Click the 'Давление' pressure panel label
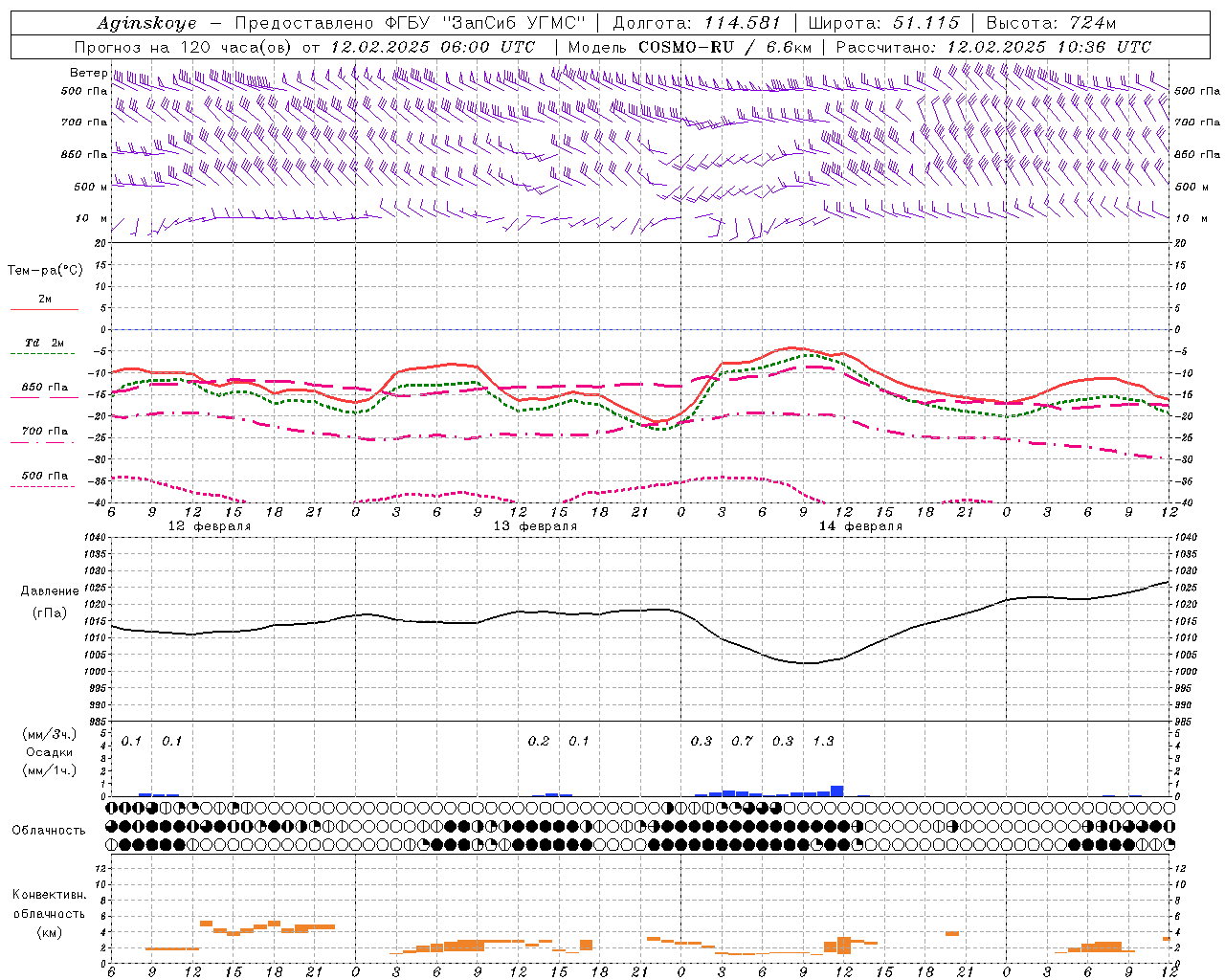The width and height of the screenshot is (1225, 980). (x=50, y=591)
